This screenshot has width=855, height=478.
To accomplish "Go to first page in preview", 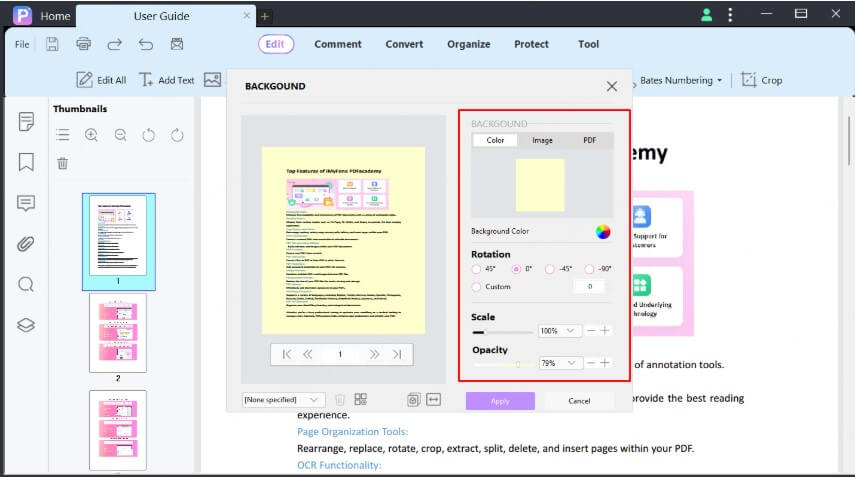I will point(287,354).
